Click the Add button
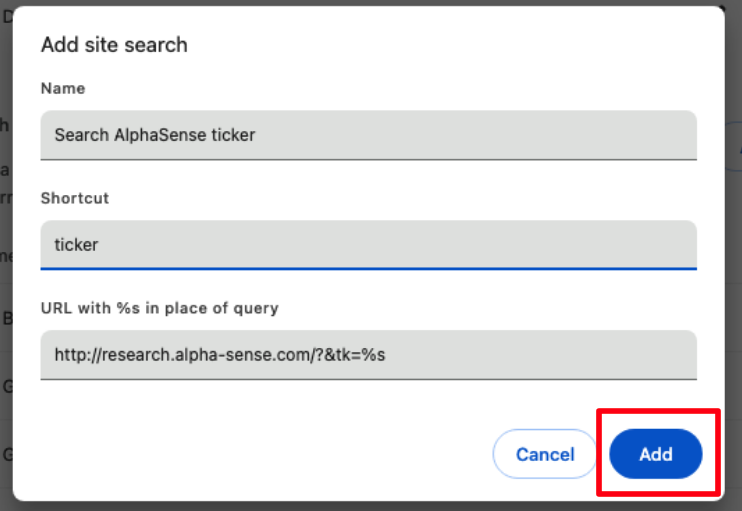This screenshot has height=511, width=742. click(x=655, y=454)
